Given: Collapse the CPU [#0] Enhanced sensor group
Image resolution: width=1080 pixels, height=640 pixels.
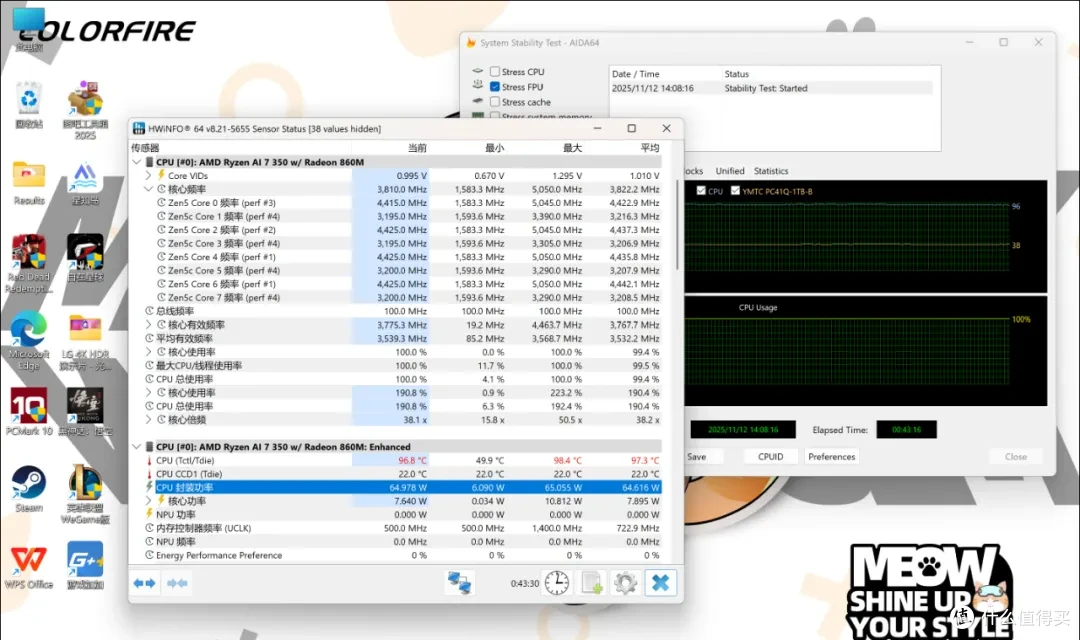Looking at the screenshot, I should tap(136, 446).
